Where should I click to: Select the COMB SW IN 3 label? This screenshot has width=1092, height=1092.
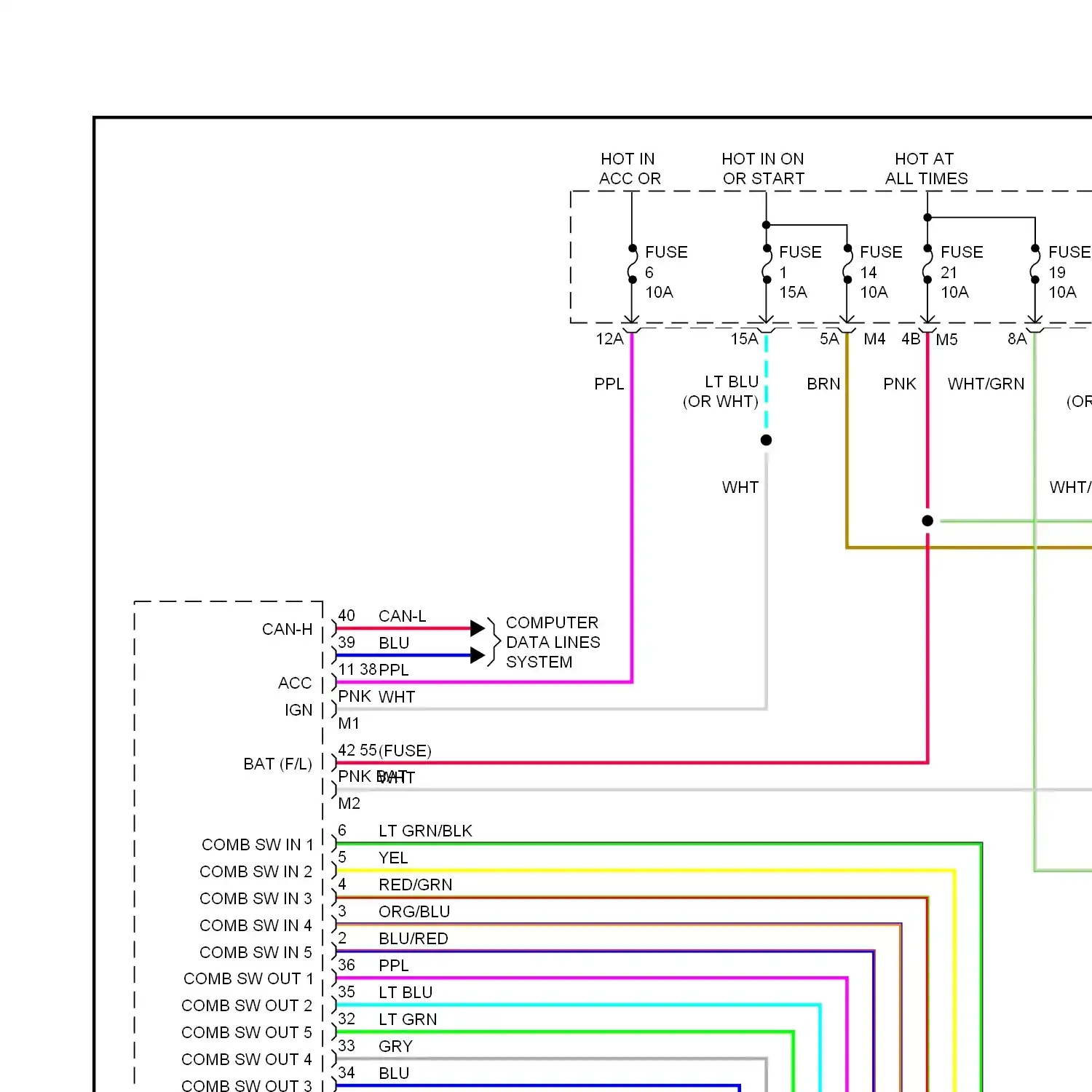[256, 898]
